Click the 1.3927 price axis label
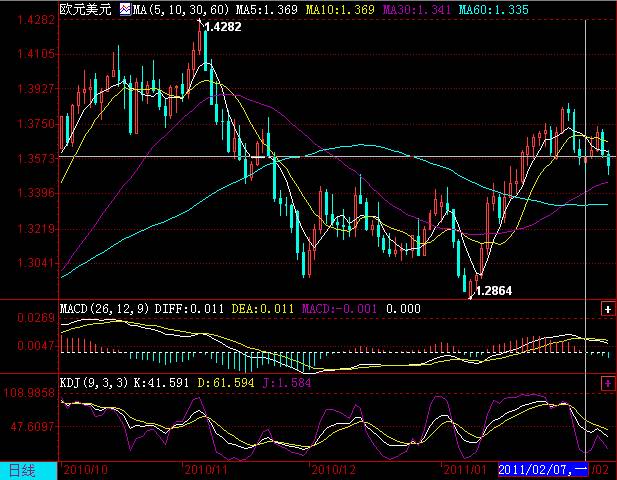Viewport: 617px width, 480px height. [x=36, y=89]
